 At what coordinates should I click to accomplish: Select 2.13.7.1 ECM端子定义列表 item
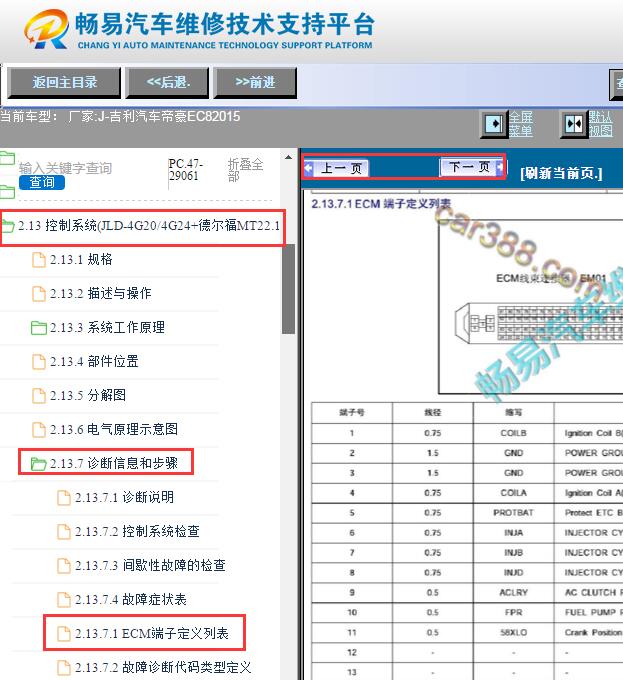tap(152, 634)
